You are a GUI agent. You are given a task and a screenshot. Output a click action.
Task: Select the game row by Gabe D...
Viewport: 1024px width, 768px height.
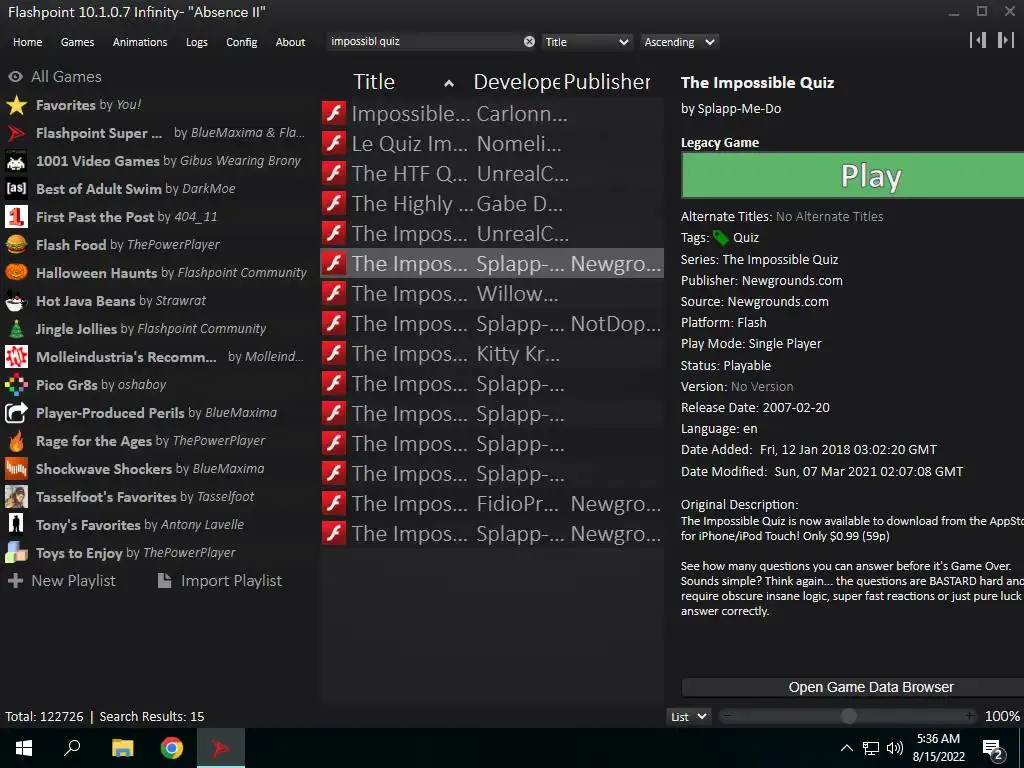[492, 204]
